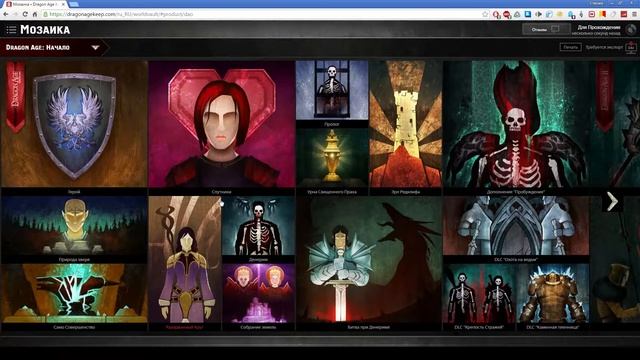Click the Для Прохождения world state name
The width and height of the screenshot is (640, 360).
click(599, 27)
